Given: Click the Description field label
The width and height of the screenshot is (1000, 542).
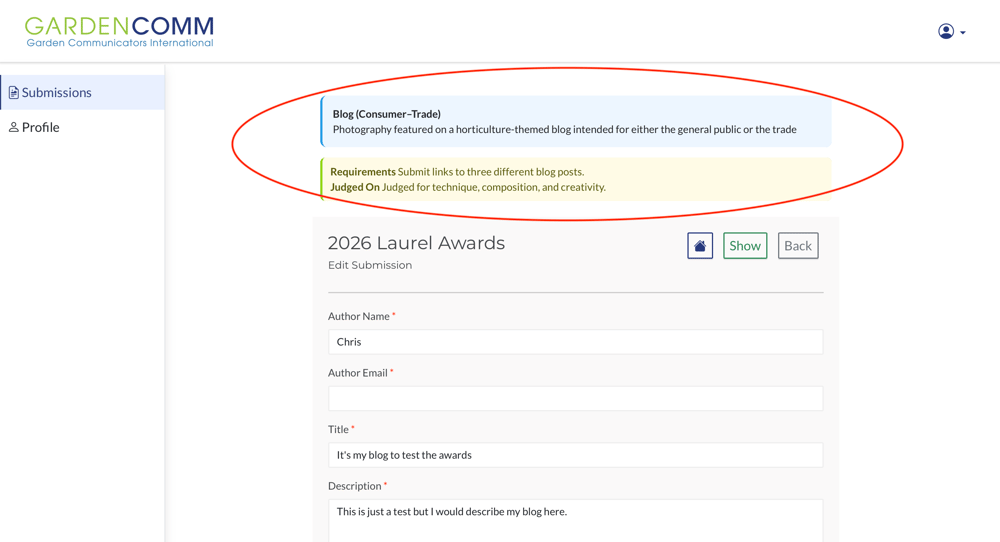Looking at the screenshot, I should pyautogui.click(x=354, y=486).
